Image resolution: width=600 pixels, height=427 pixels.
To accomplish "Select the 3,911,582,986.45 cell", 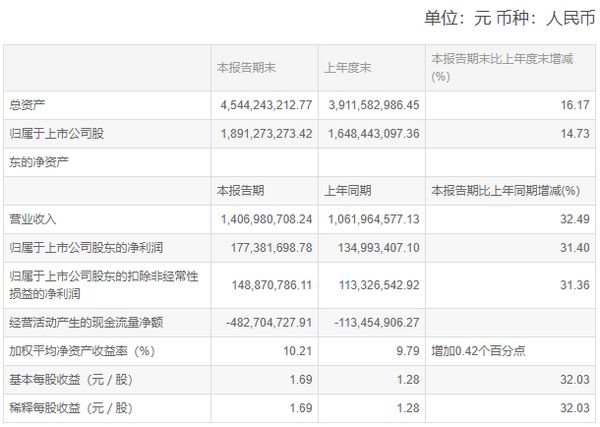I will pyautogui.click(x=370, y=101).
